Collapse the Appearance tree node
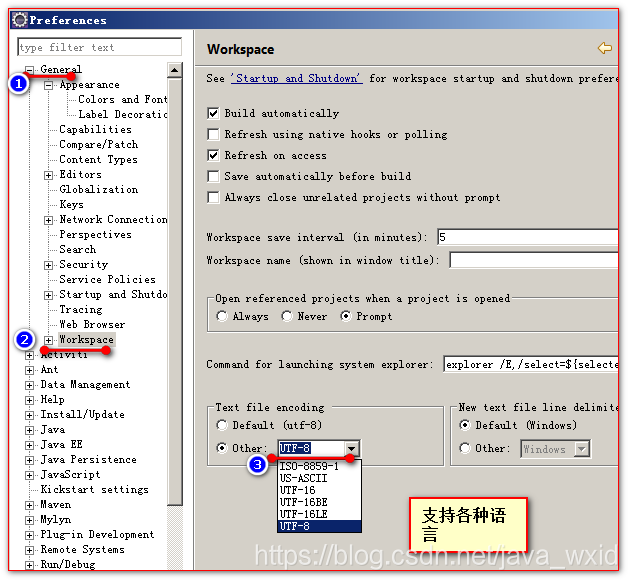The height and width of the screenshot is (580, 628). [x=48, y=85]
